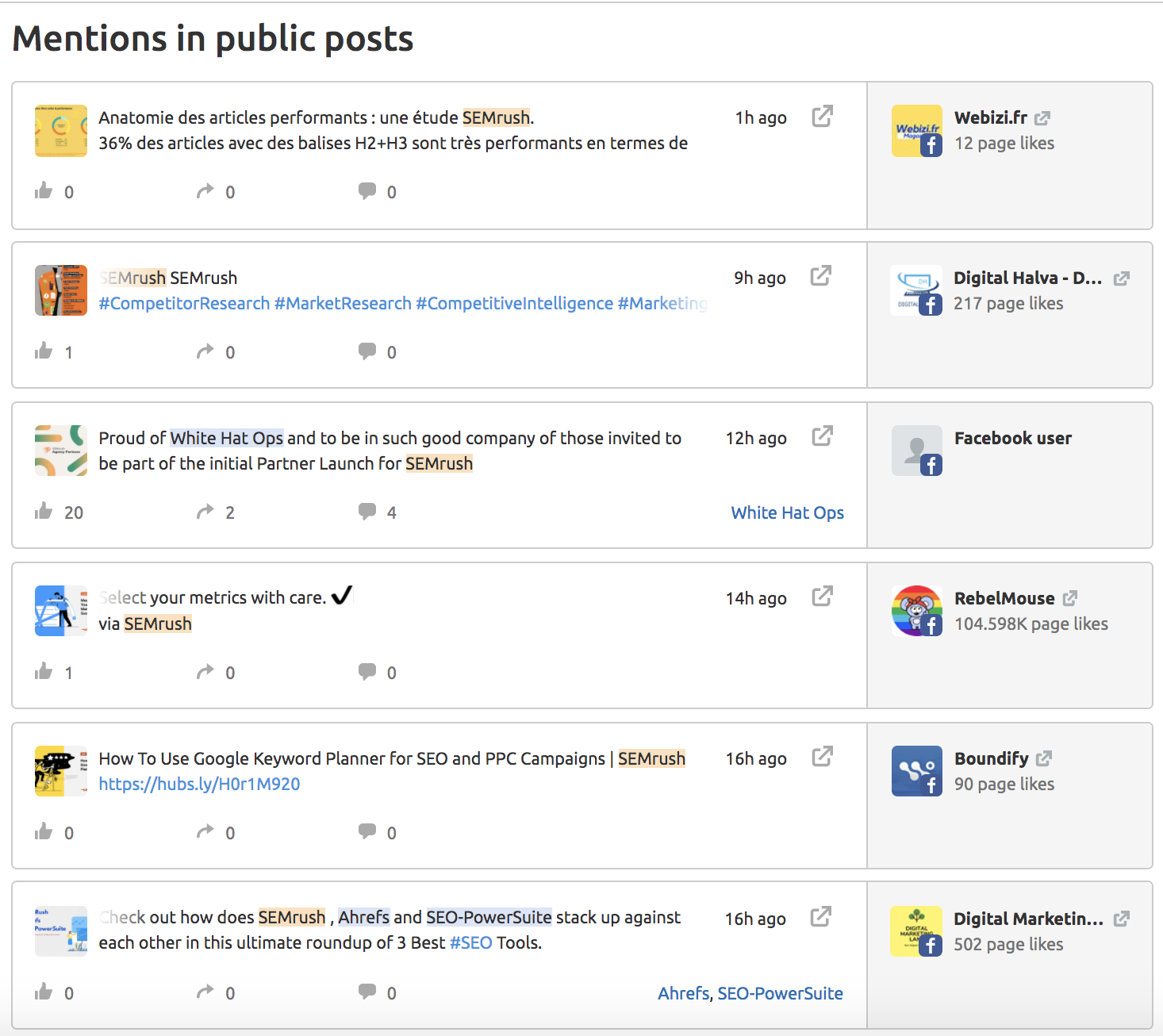1163x1036 pixels.
Task: Click the SEO-PowerSuite tag link at card bottom
Action: [x=781, y=993]
